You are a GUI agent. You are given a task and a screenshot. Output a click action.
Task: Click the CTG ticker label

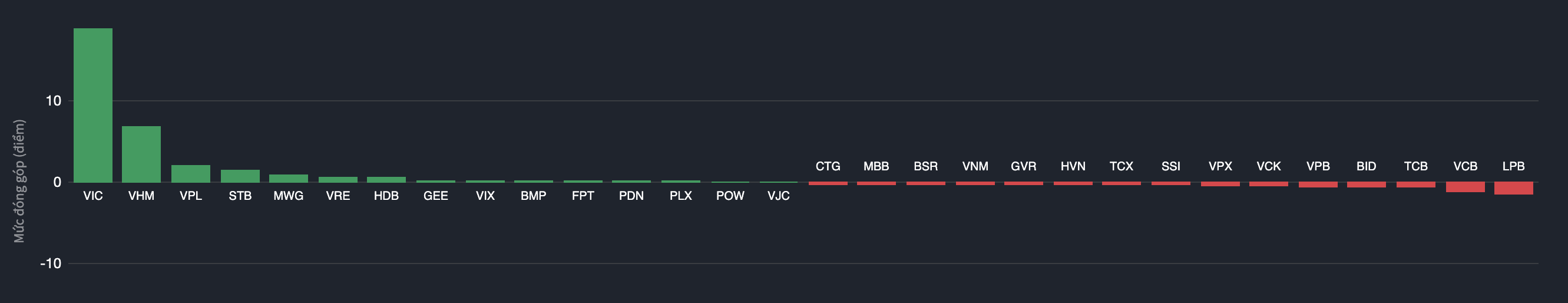click(828, 166)
